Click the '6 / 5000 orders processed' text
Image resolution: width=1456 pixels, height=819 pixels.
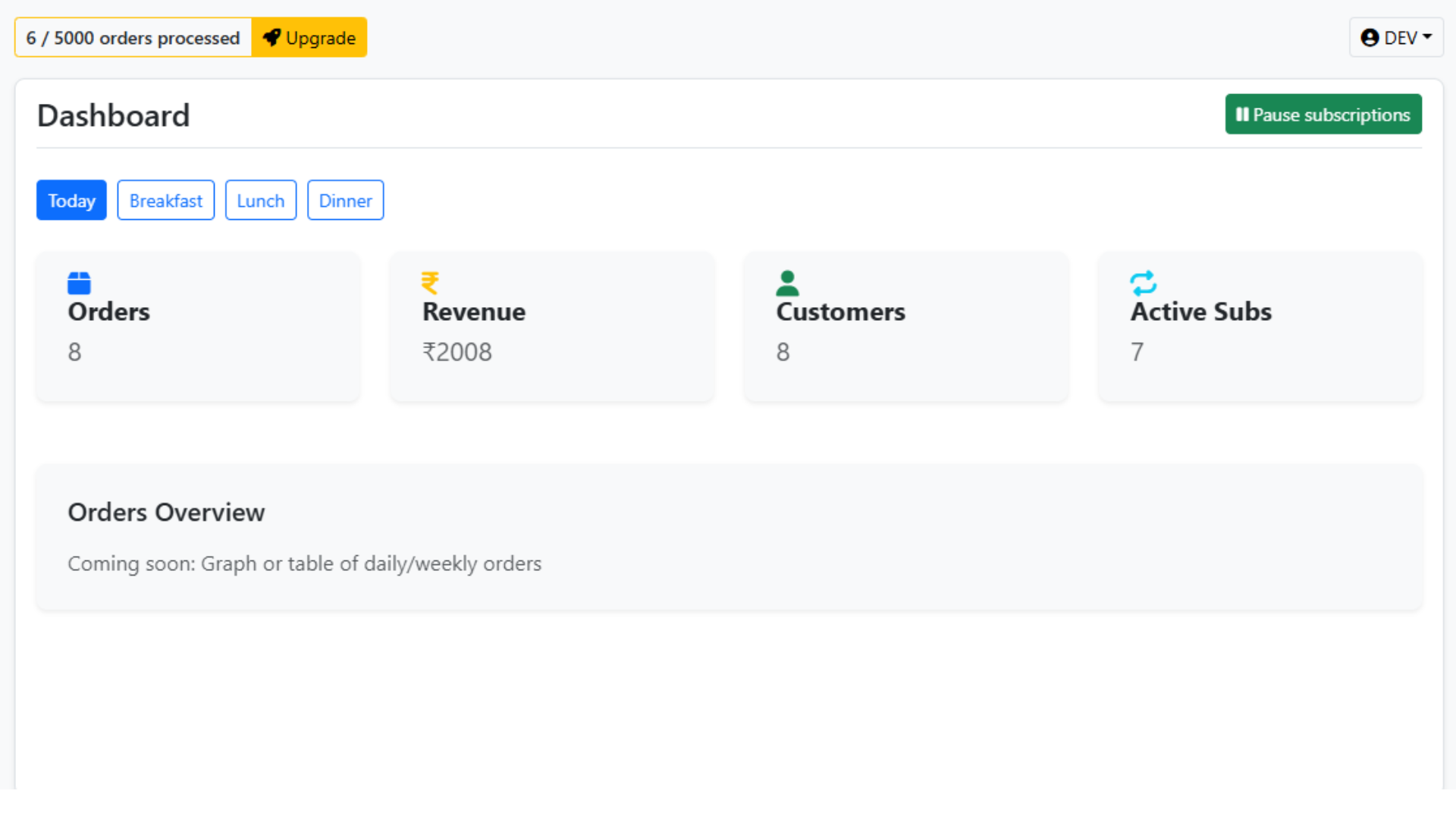tap(133, 38)
